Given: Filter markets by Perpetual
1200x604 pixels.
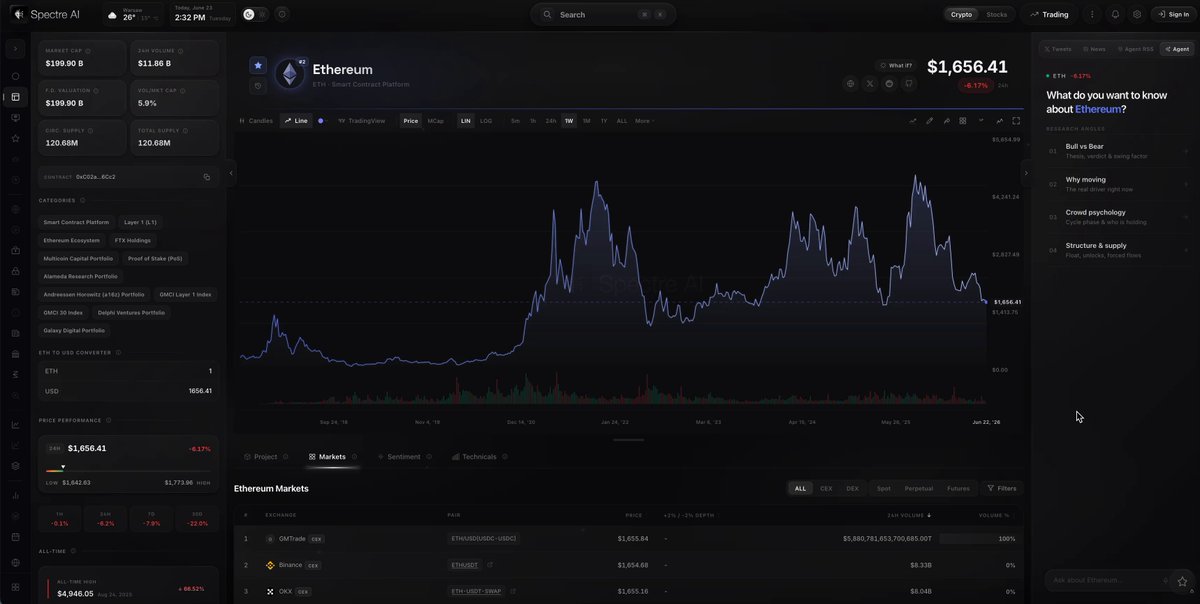Looking at the screenshot, I should [919, 488].
